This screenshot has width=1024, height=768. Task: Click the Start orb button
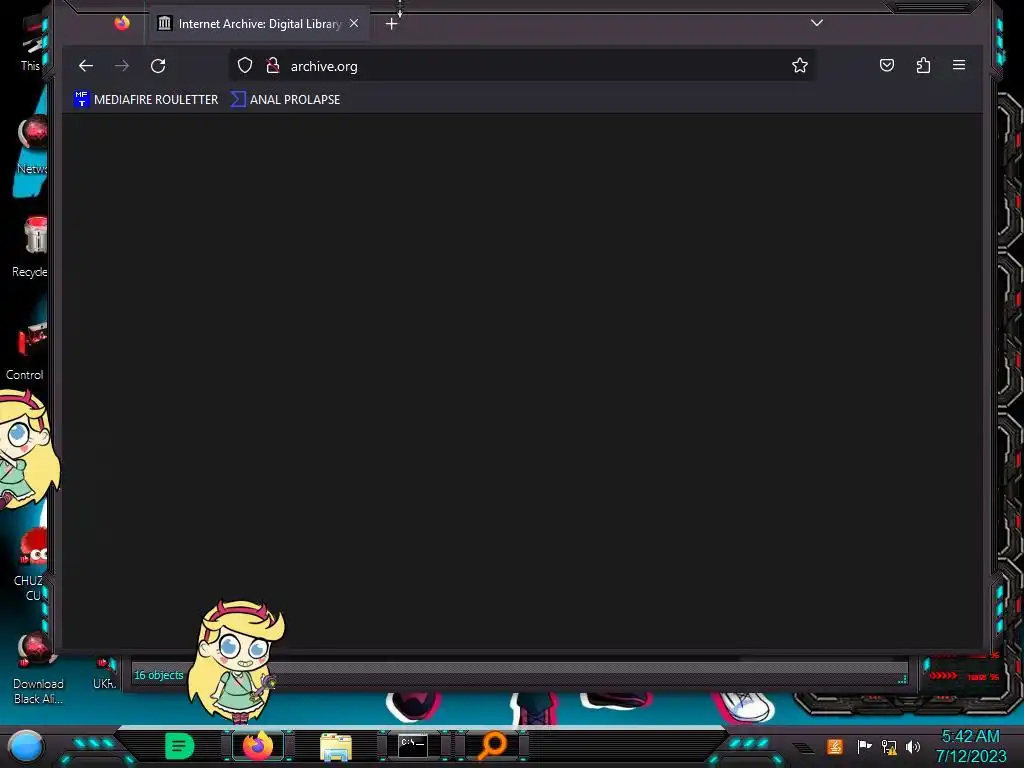pos(26,746)
